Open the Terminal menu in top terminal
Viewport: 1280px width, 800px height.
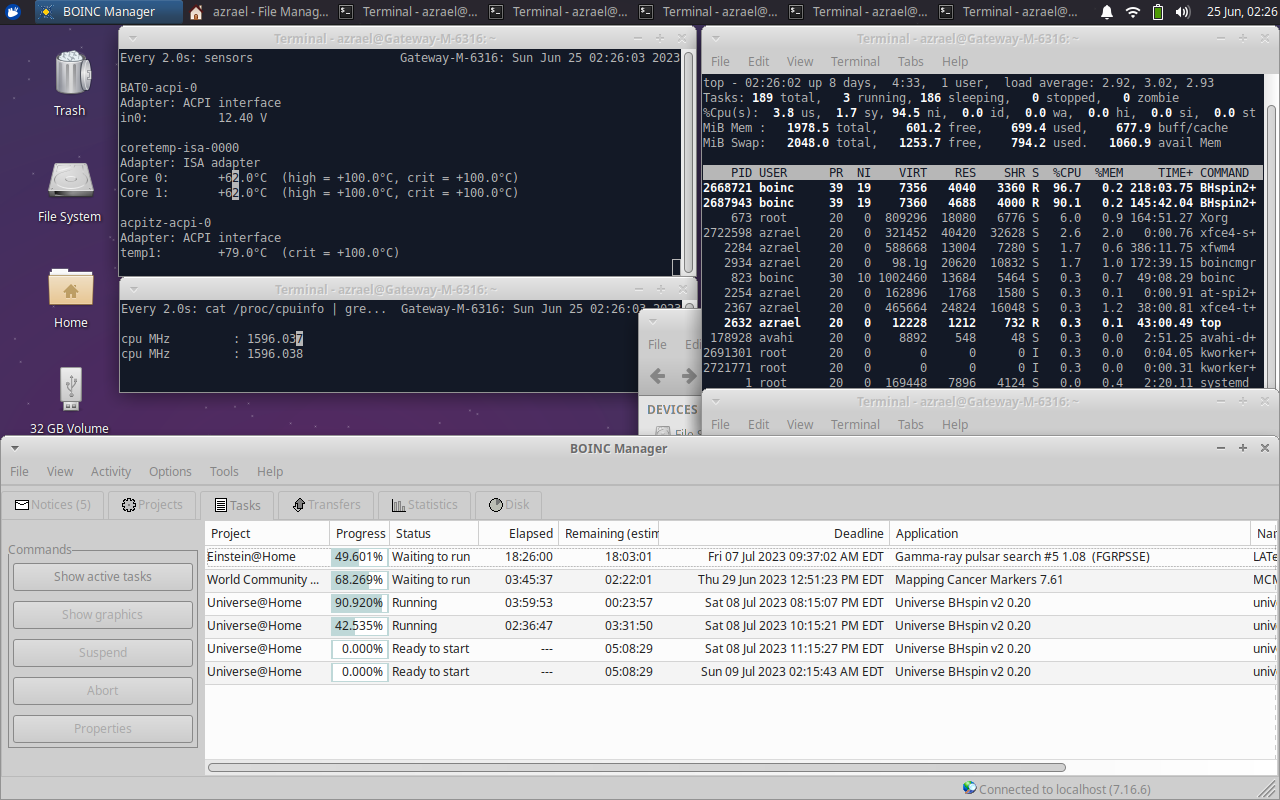coord(855,61)
